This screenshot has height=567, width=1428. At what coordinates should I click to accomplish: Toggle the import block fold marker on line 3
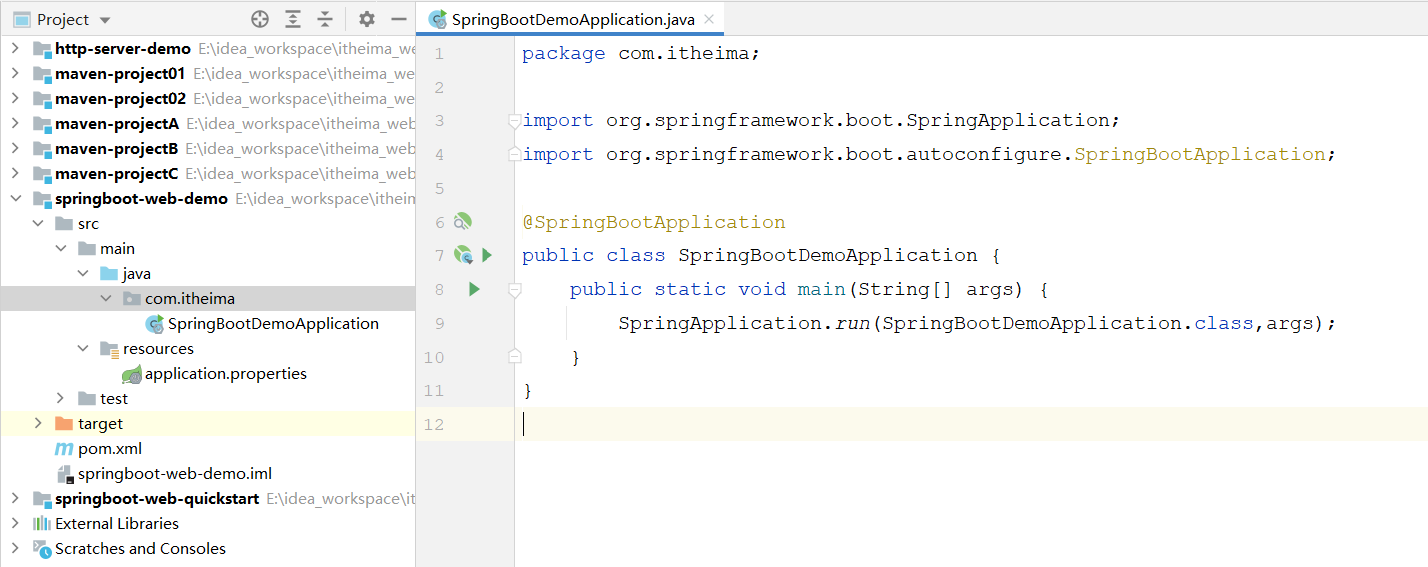514,121
